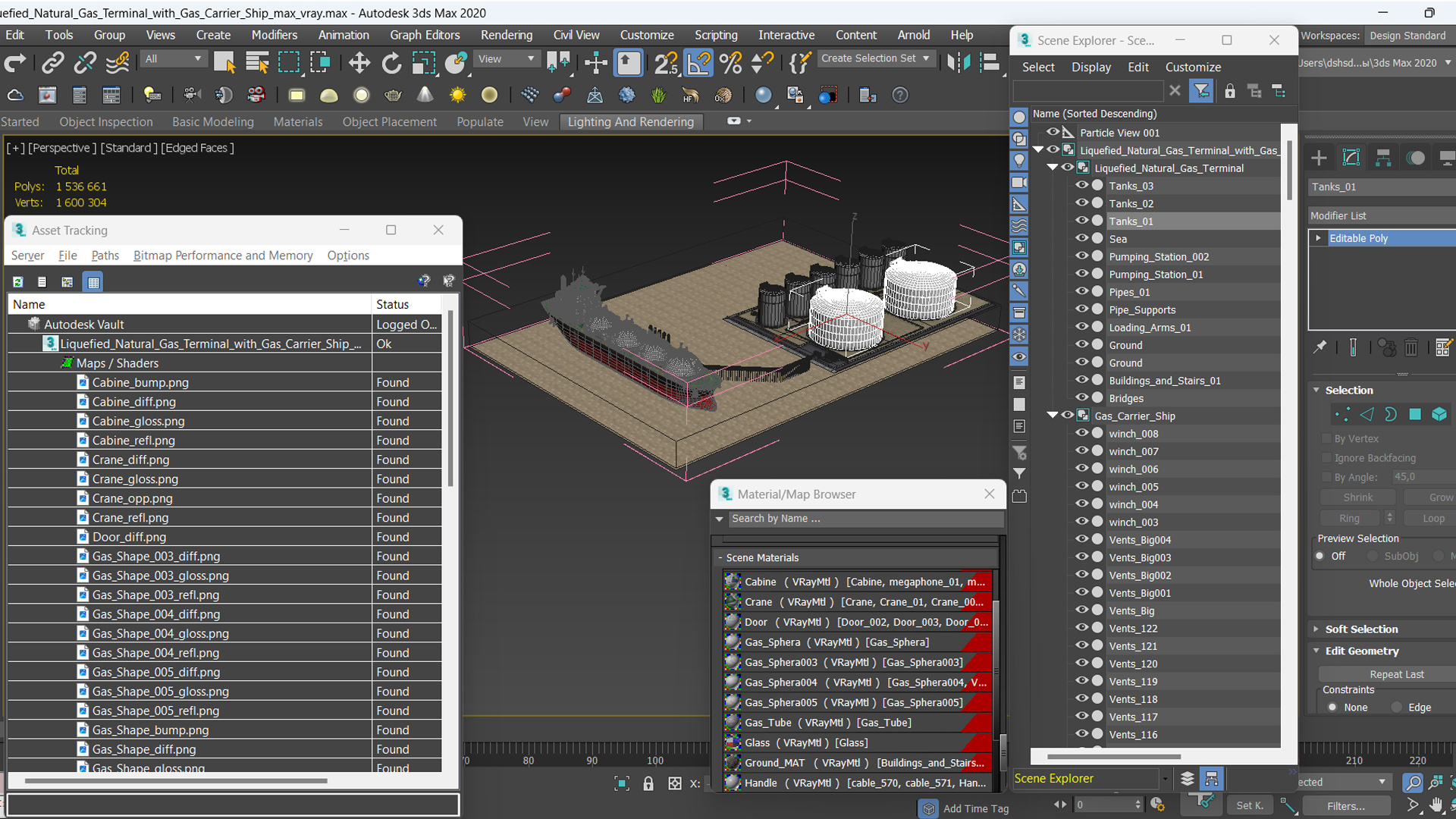Toggle the Selection Lock padlock
The image size is (1456, 819).
(648, 784)
